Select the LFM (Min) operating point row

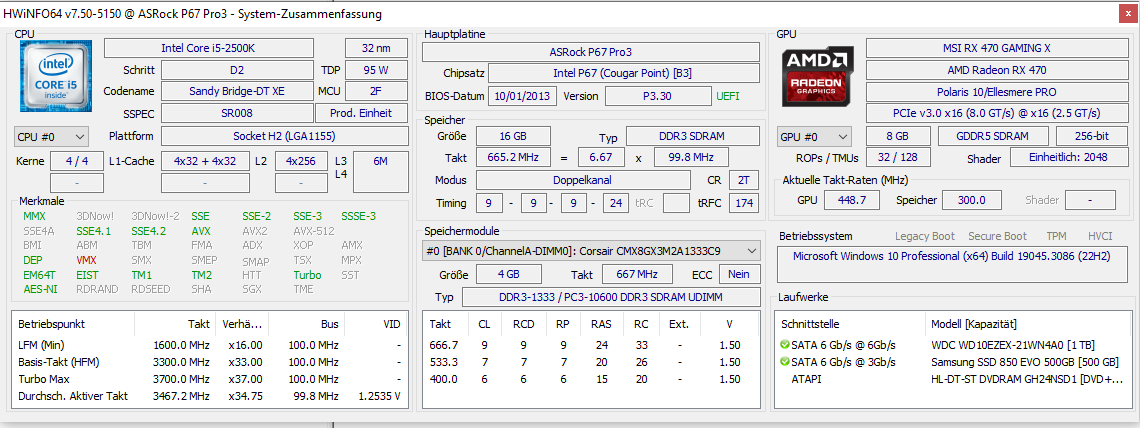(209, 345)
